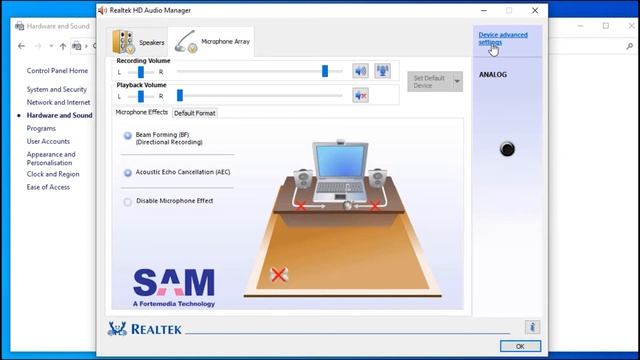
Task: Toggle Acoustic Echo Cancellation (AEC)
Action: (x=128, y=173)
